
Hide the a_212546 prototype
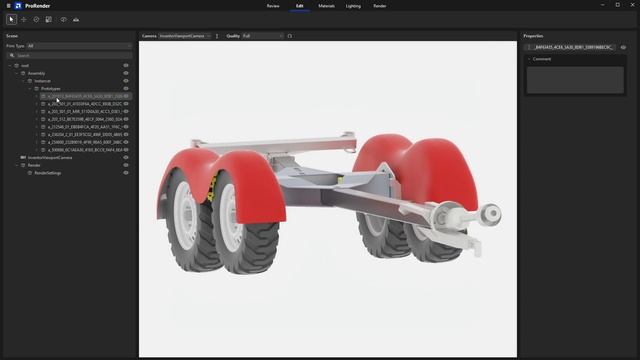(126, 127)
